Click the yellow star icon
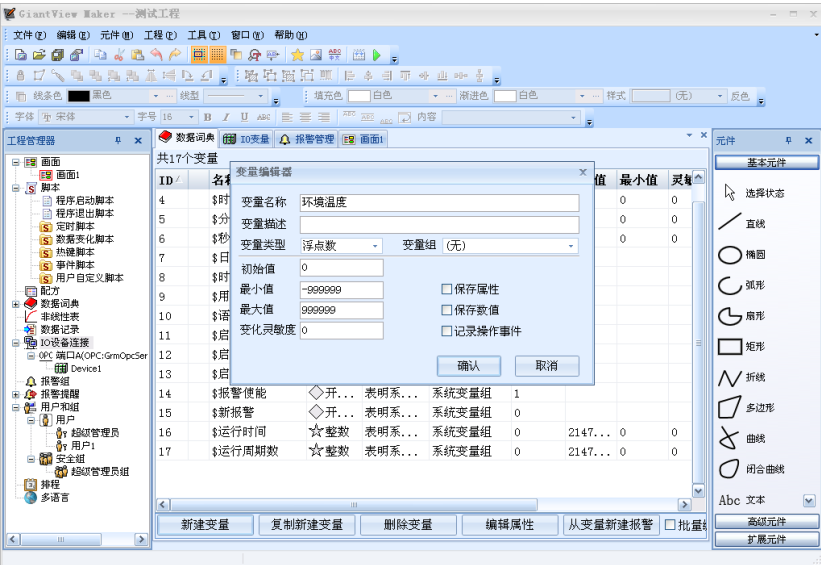This screenshot has height=565, width=821. click(x=297, y=54)
